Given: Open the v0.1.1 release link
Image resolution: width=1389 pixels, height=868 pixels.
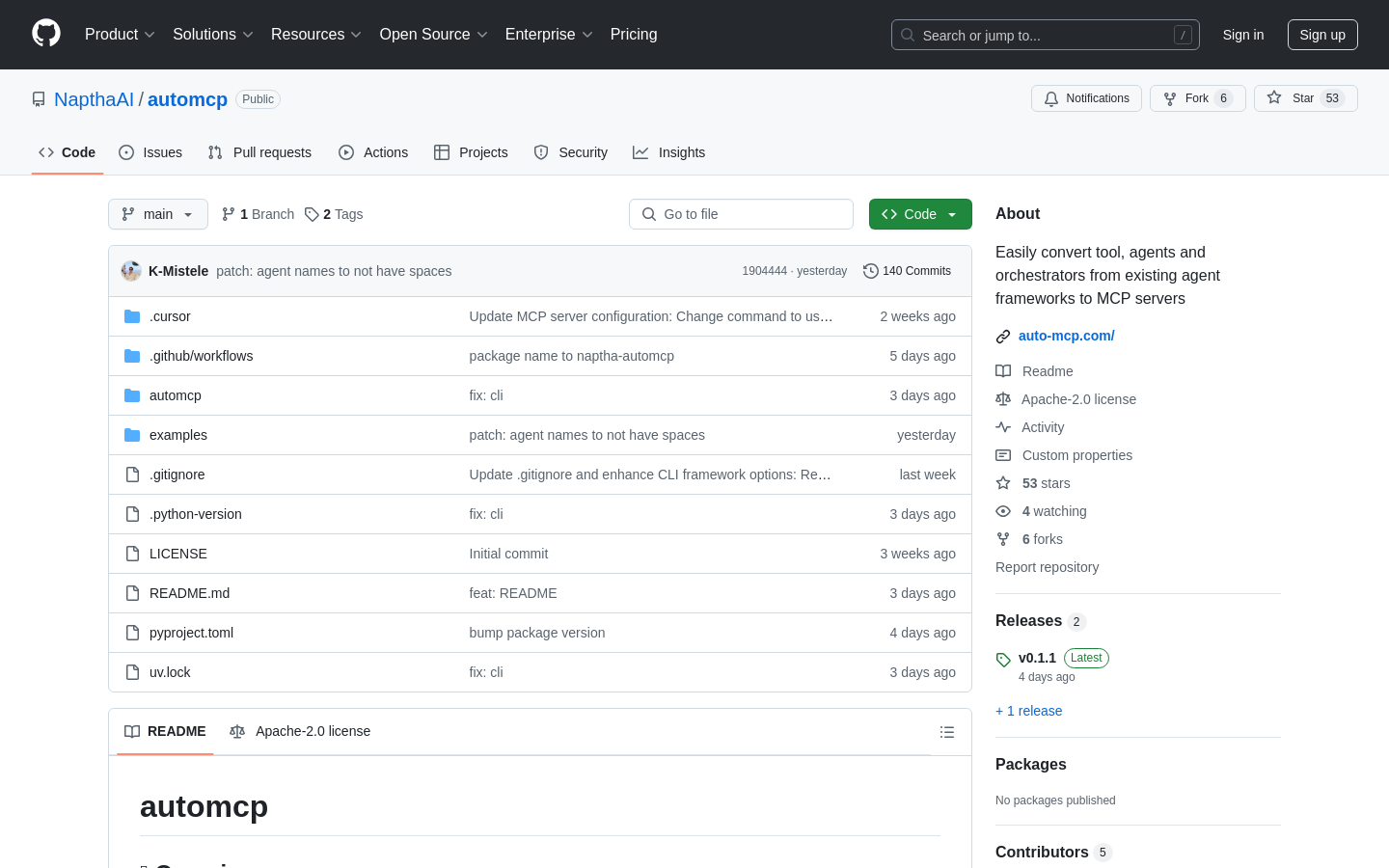Looking at the screenshot, I should click(x=1037, y=658).
